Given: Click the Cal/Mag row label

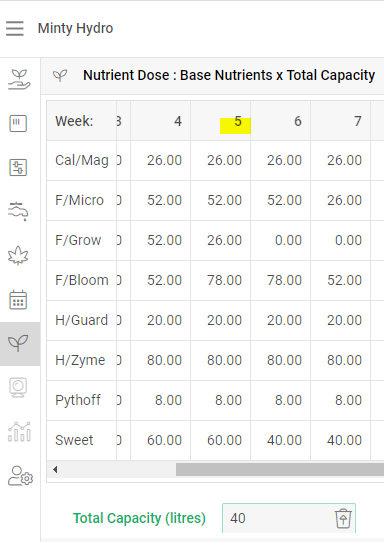Looking at the screenshot, I should click(x=82, y=160).
